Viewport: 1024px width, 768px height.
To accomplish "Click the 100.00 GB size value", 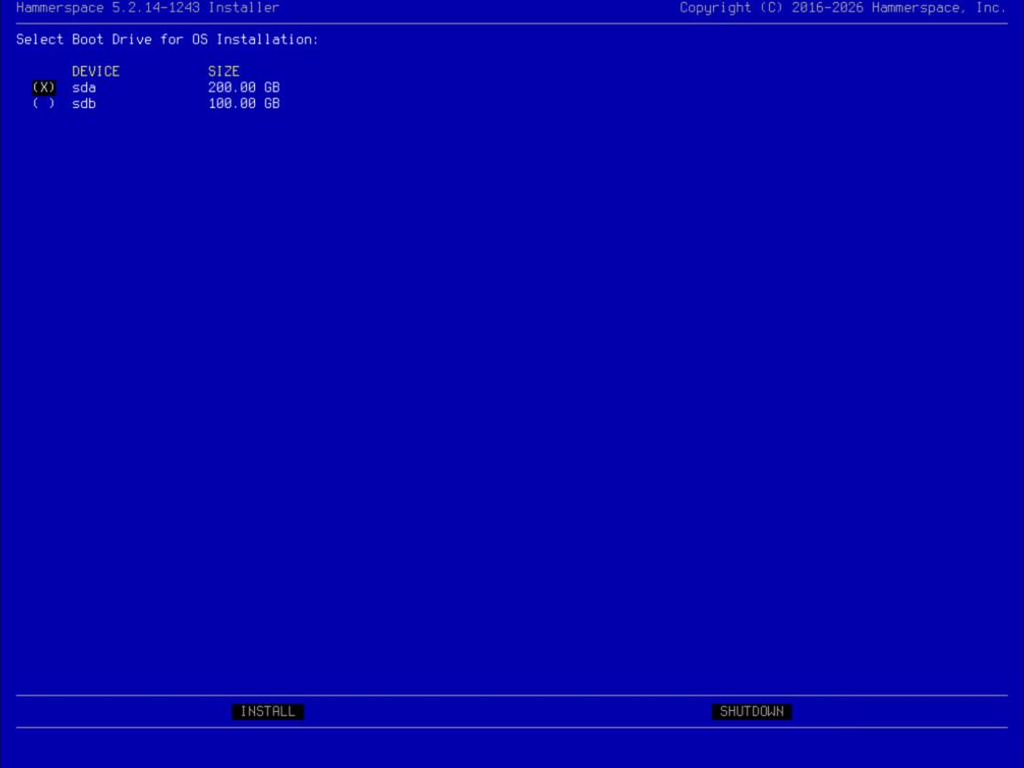I will click(x=244, y=104).
